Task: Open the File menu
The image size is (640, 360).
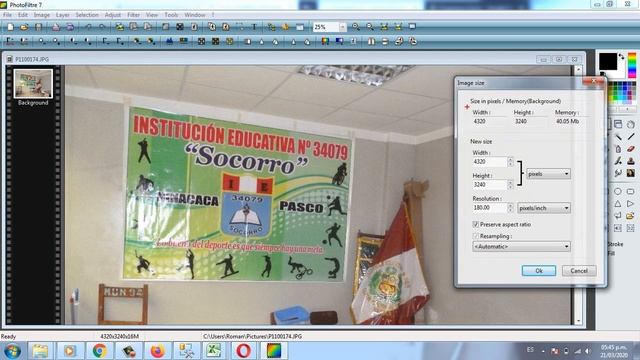Action: (7, 15)
